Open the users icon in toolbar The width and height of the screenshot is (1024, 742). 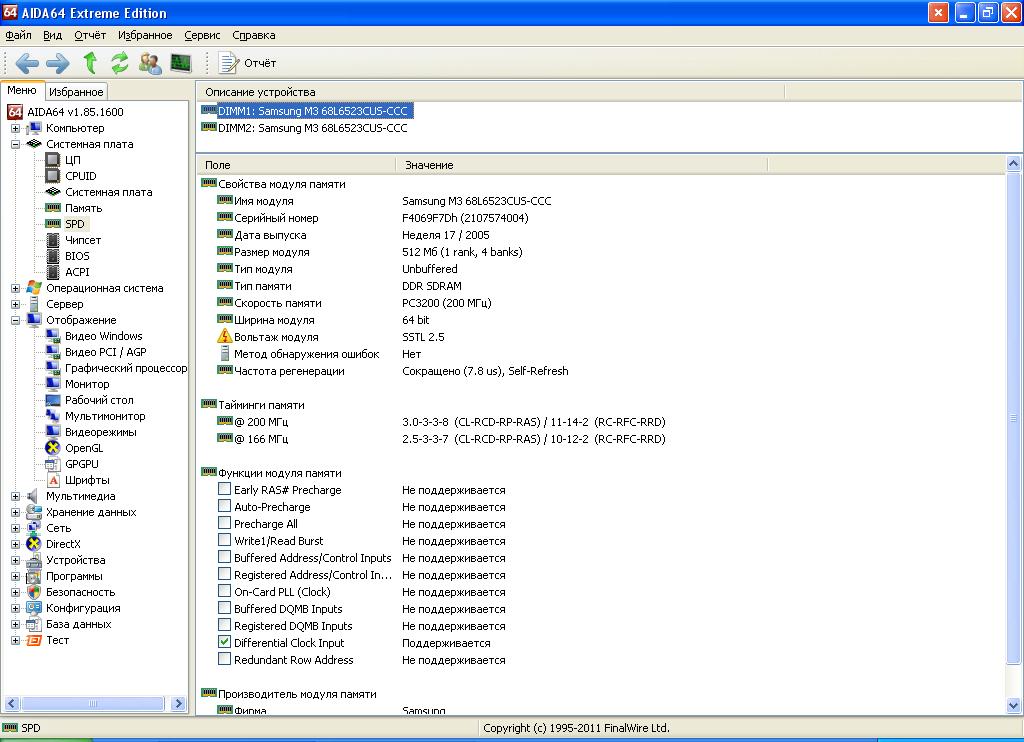150,63
